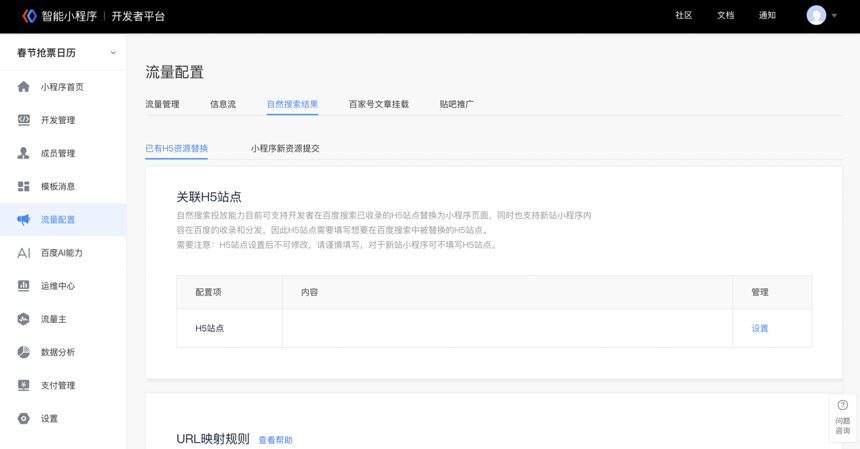860x449 pixels.
Task: Select the 已有H5资源替换 sub-tab
Action: (x=177, y=149)
